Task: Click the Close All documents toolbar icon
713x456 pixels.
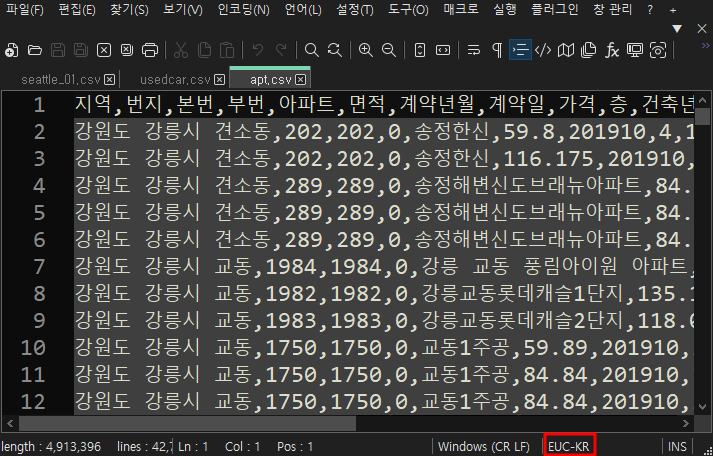Action: pos(127,50)
